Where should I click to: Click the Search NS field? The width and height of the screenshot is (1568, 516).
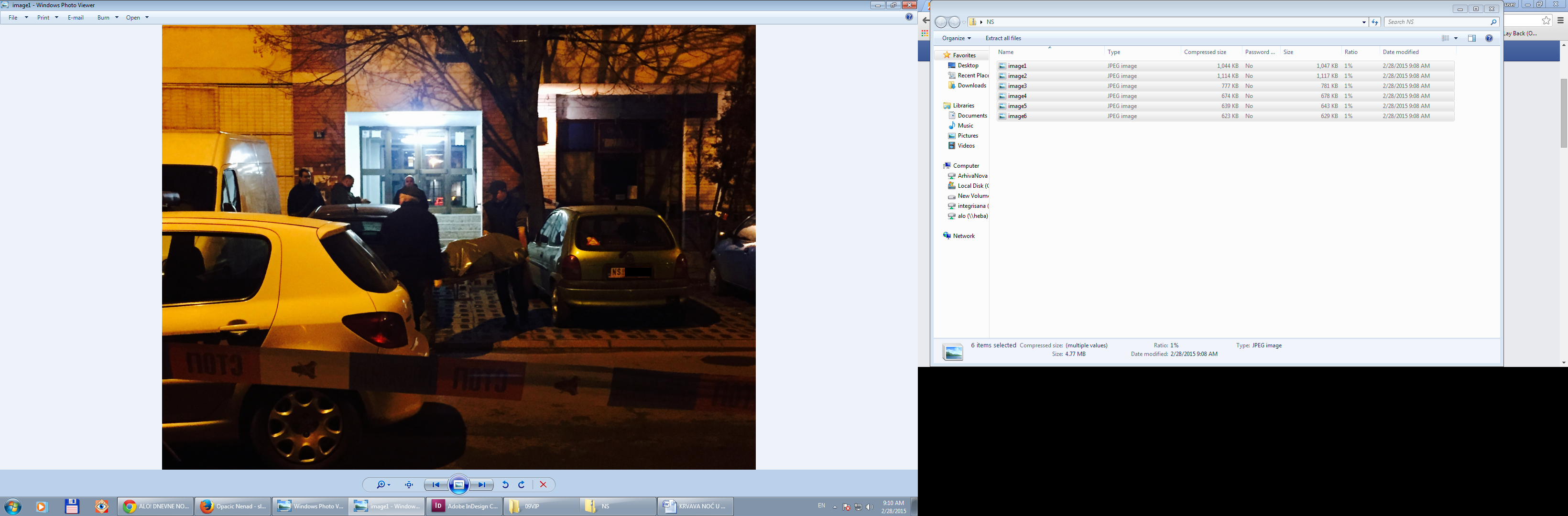[x=1437, y=22]
